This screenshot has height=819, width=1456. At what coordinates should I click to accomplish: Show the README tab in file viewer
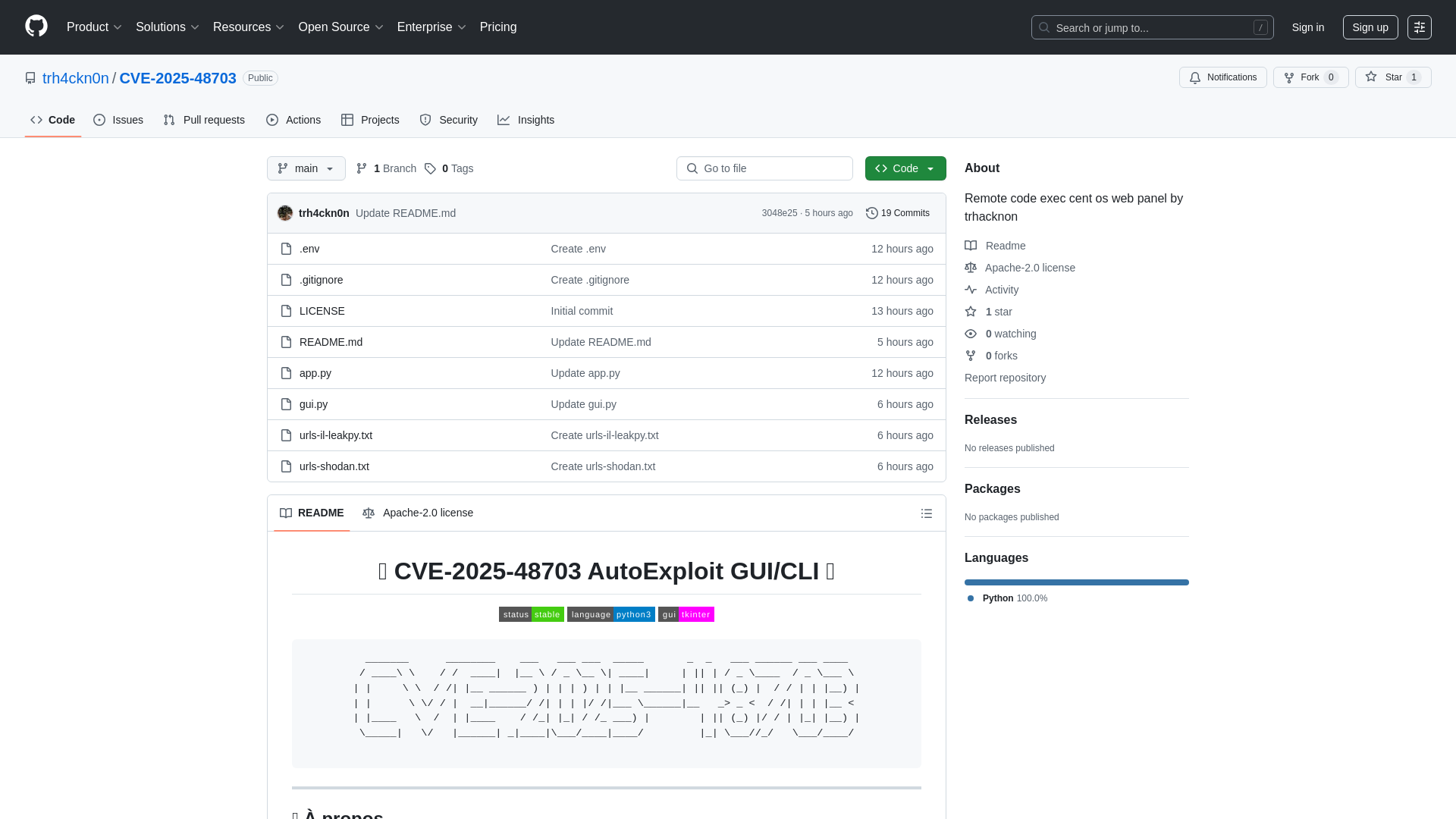point(312,513)
